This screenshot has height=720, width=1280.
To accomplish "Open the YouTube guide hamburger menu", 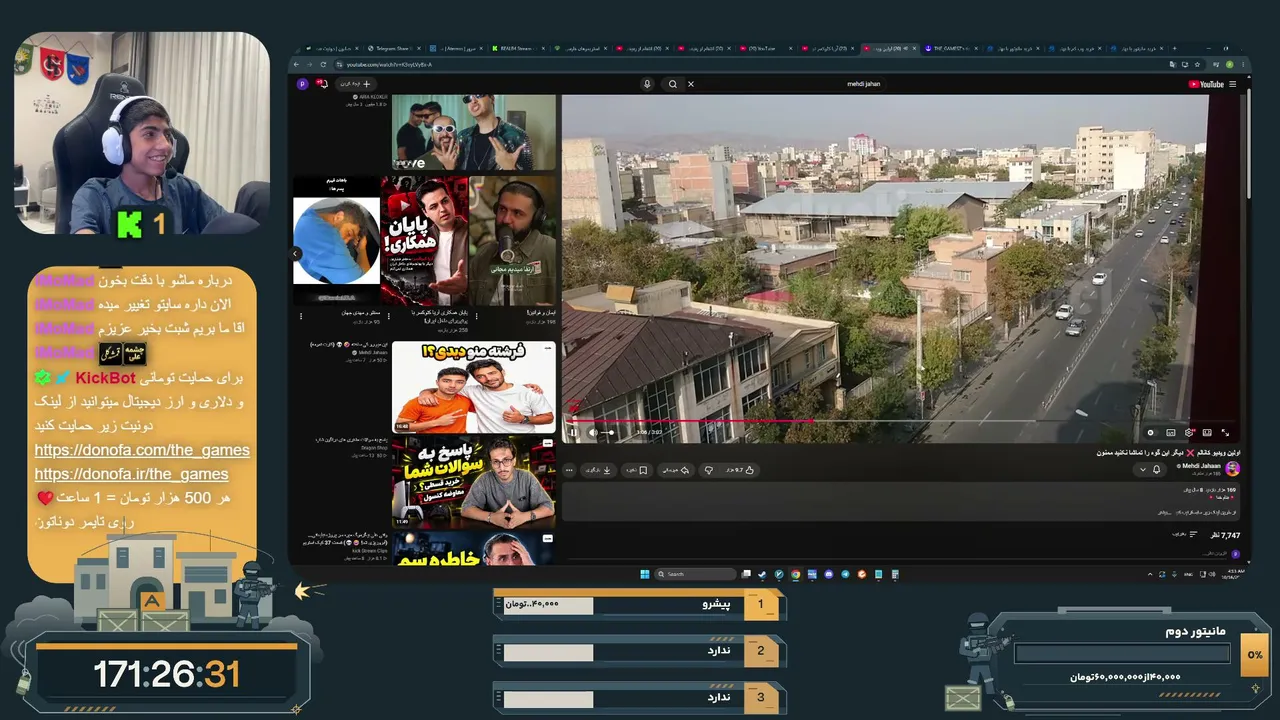I will pos(1233,84).
